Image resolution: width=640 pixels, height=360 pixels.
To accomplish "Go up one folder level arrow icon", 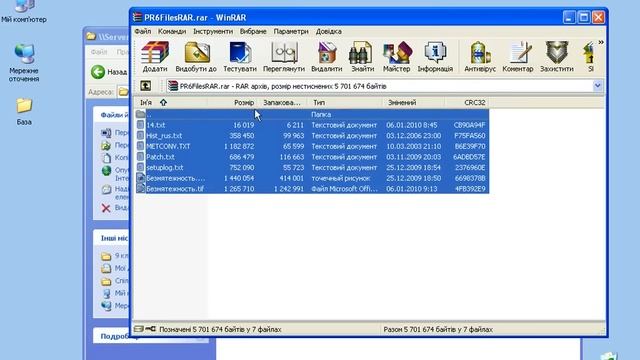I will 146,86.
